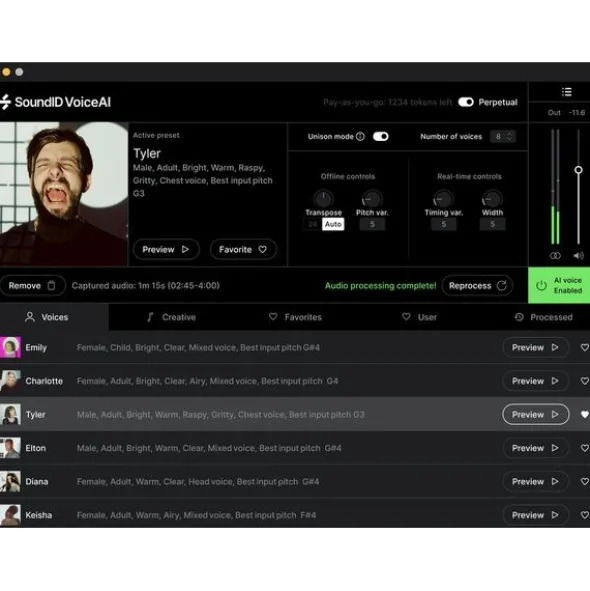Click the yellow minimize window dot
The image size is (590, 591).
(x=6, y=72)
